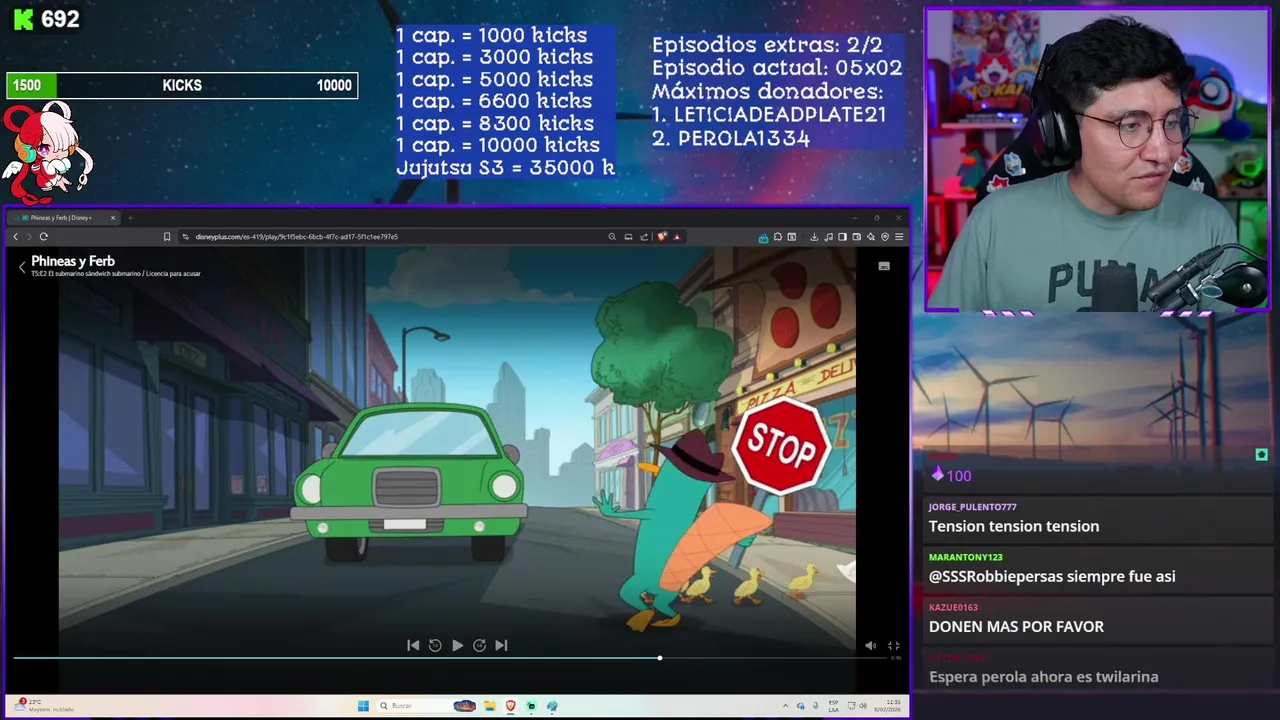Exit fullscreen in the video player
The width and height of the screenshot is (1280, 720).
click(894, 646)
